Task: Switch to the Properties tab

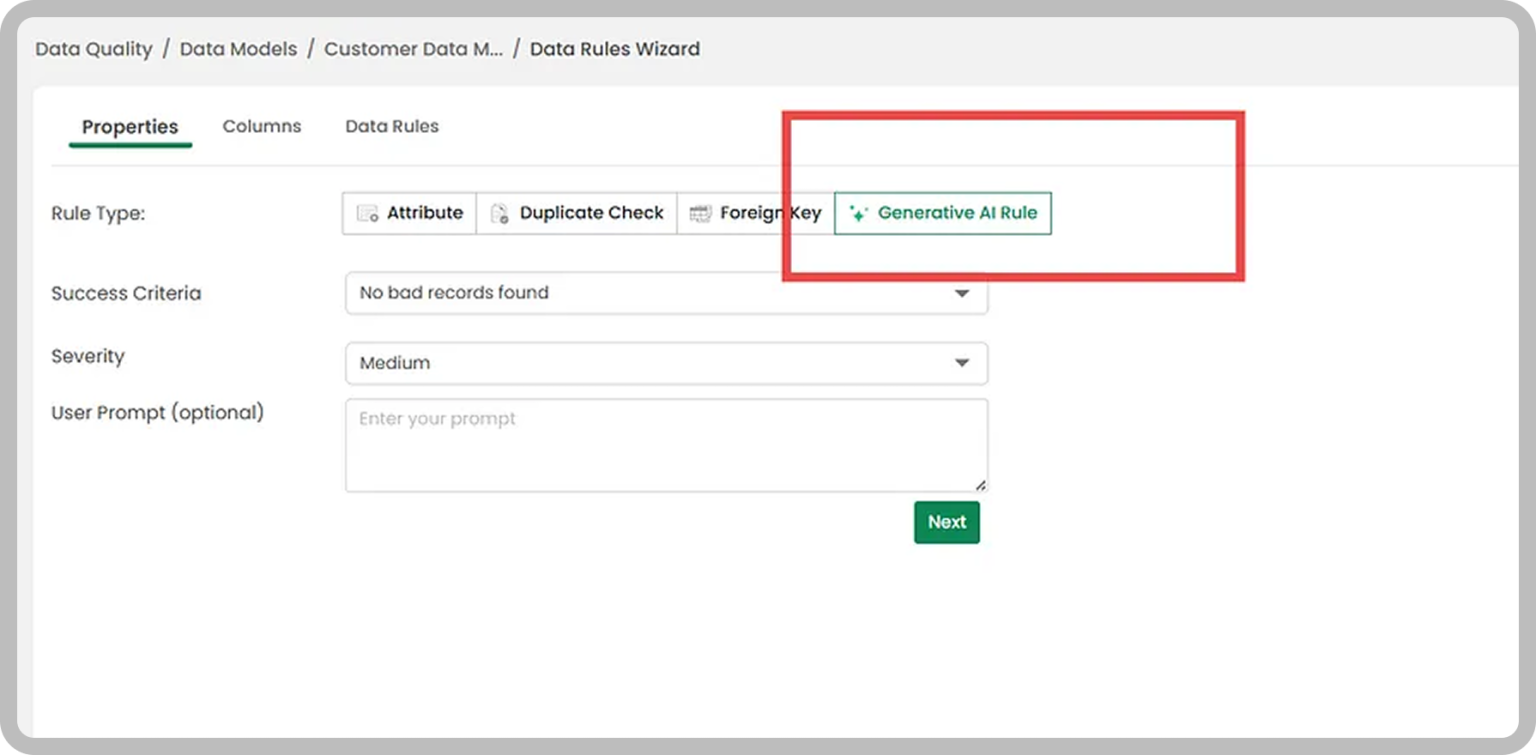Action: click(x=130, y=127)
